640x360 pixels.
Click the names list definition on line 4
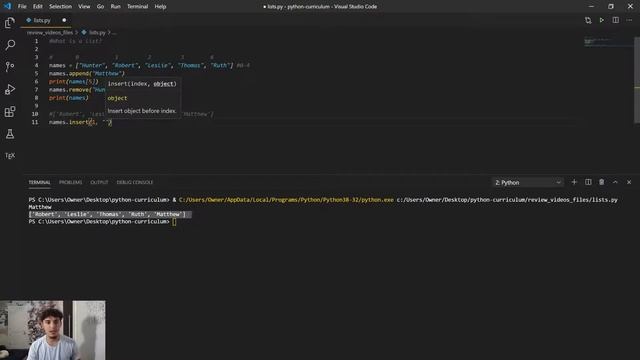(x=141, y=65)
